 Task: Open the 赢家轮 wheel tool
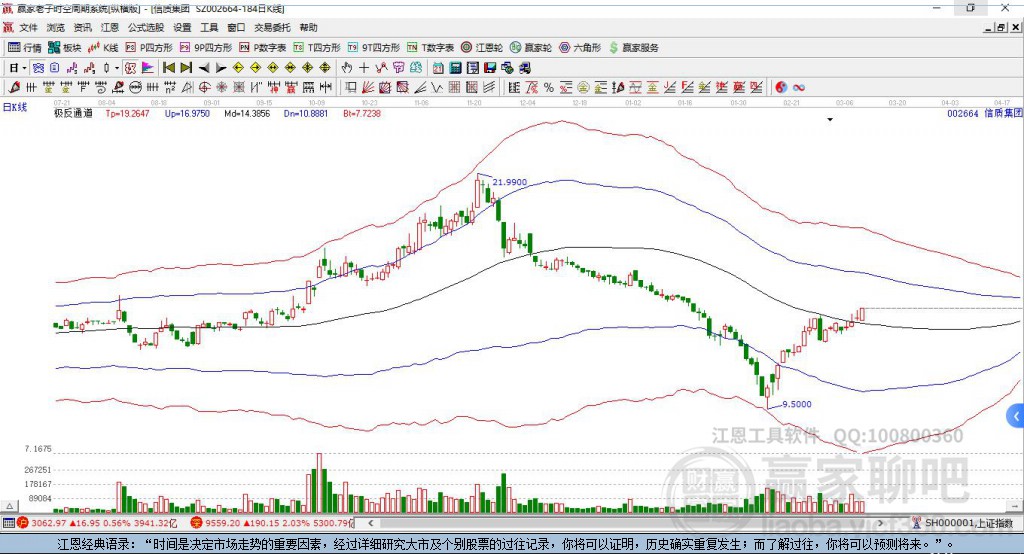(x=531, y=48)
